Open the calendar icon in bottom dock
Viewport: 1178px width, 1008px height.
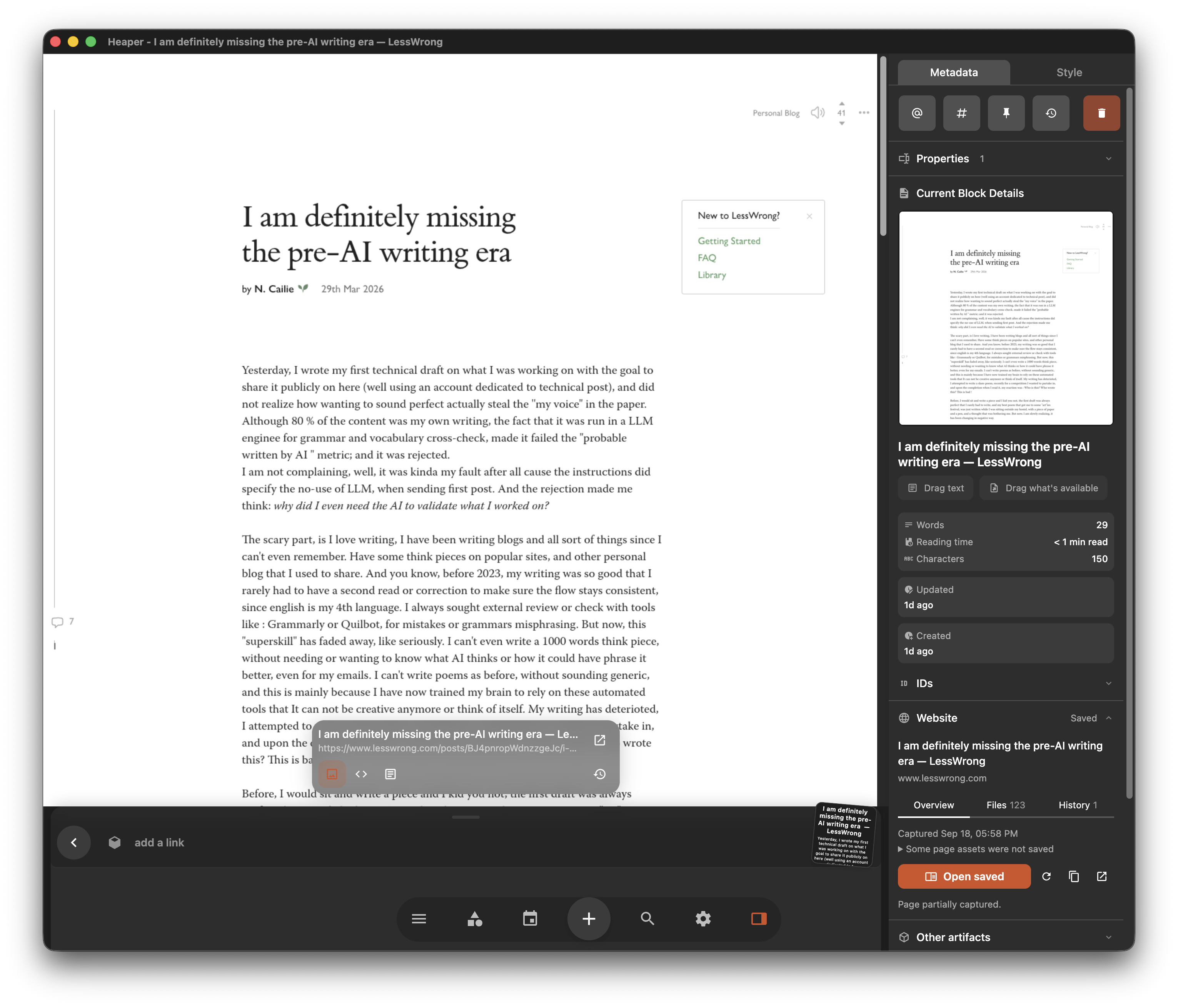point(530,918)
